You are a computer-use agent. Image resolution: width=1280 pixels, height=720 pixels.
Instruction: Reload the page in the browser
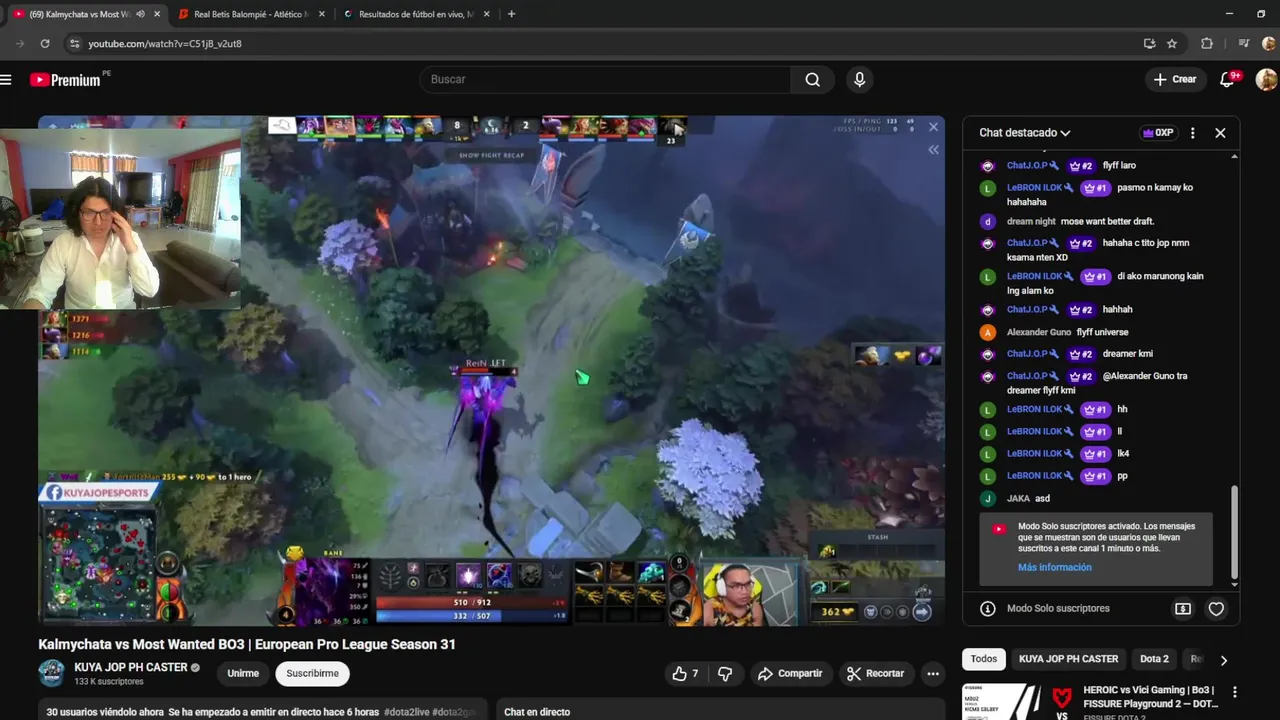45,43
